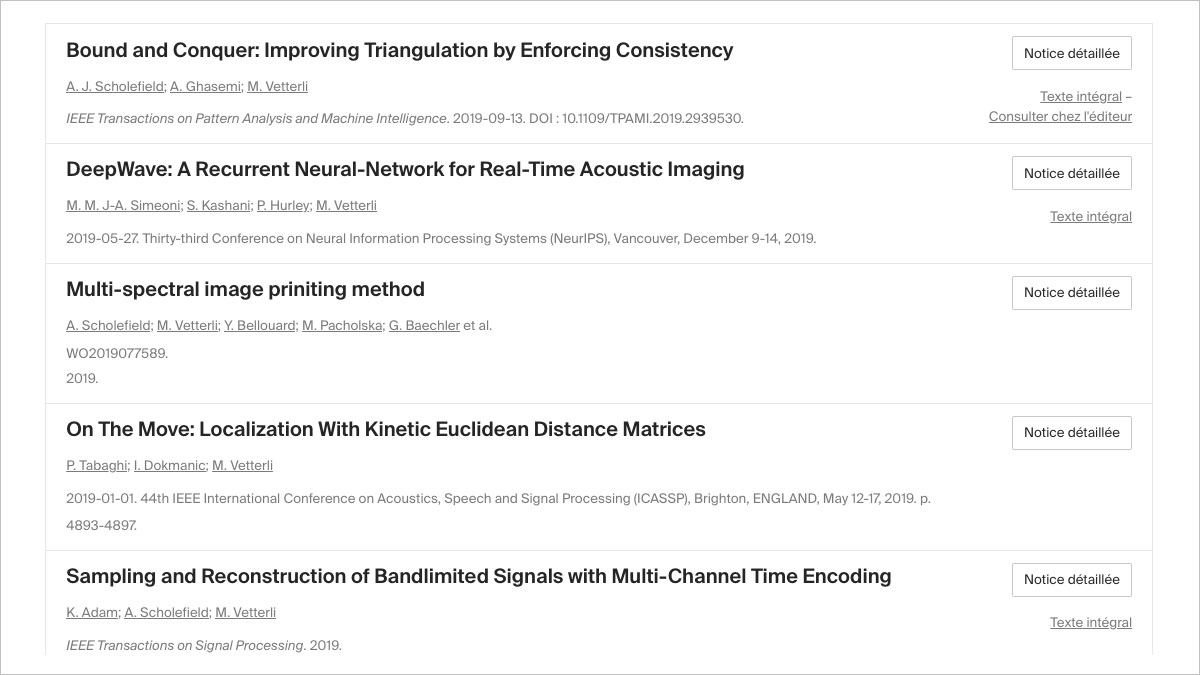The width and height of the screenshot is (1200, 675).
Task: Select author Y. Bellouard
Action: pos(259,325)
